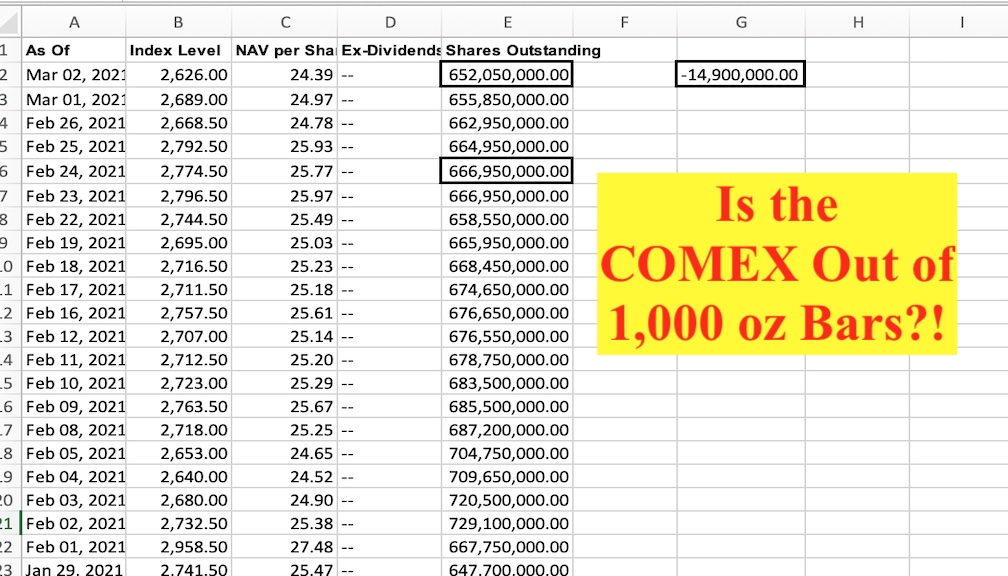Select date cell Feb 01, 2021
1008x576 pixels.
tap(74, 547)
